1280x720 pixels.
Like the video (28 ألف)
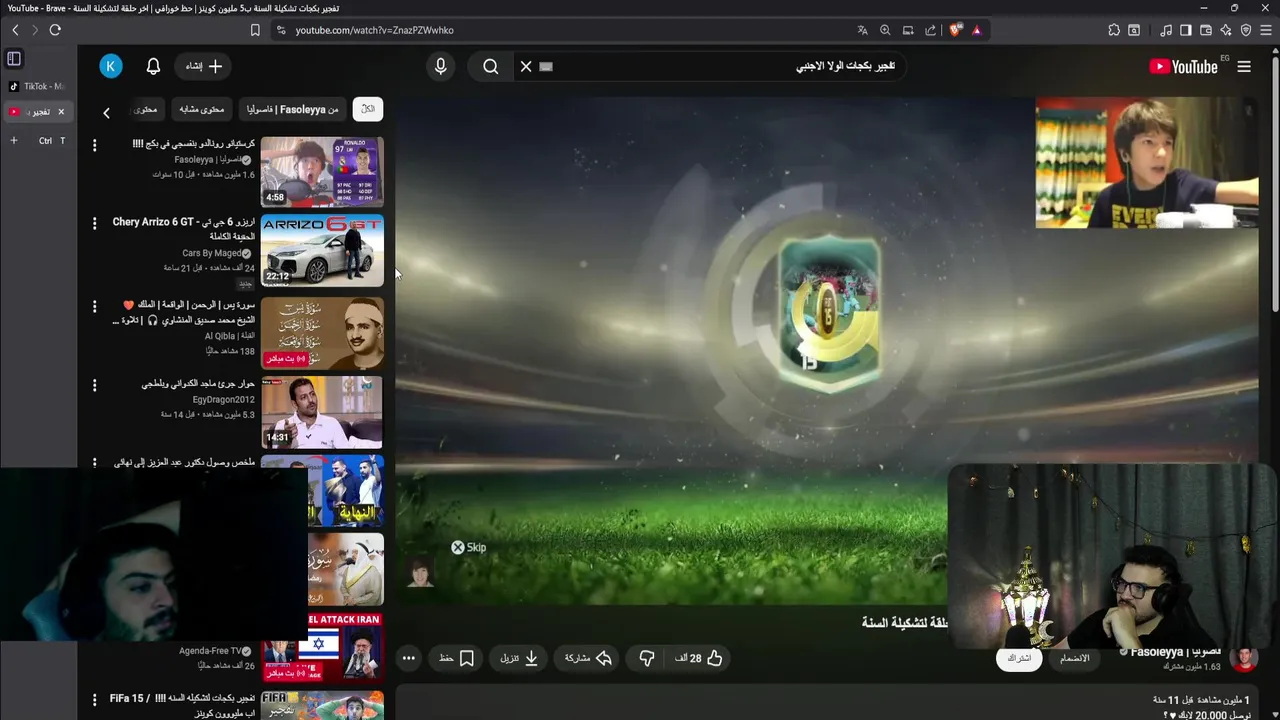tap(700, 658)
